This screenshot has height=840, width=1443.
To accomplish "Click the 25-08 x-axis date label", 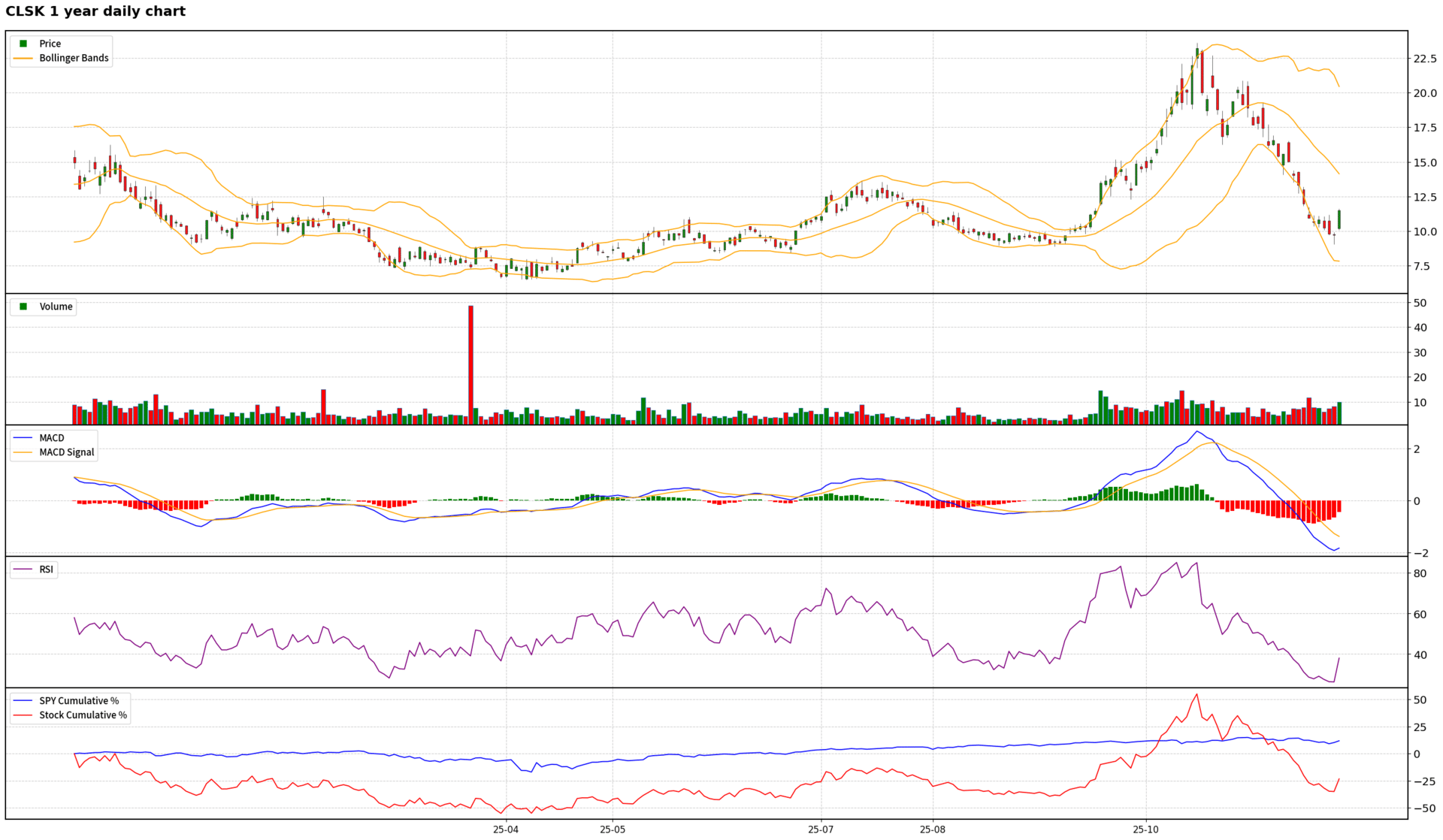I will click(933, 829).
